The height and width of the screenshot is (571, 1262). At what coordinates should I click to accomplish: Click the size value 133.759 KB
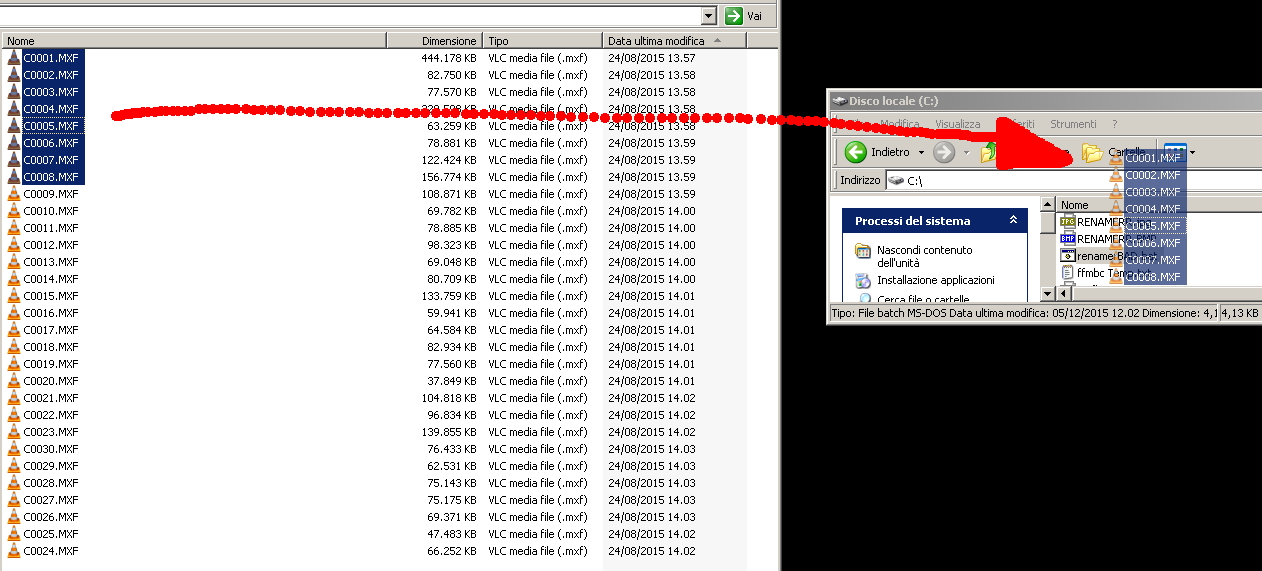[448, 296]
